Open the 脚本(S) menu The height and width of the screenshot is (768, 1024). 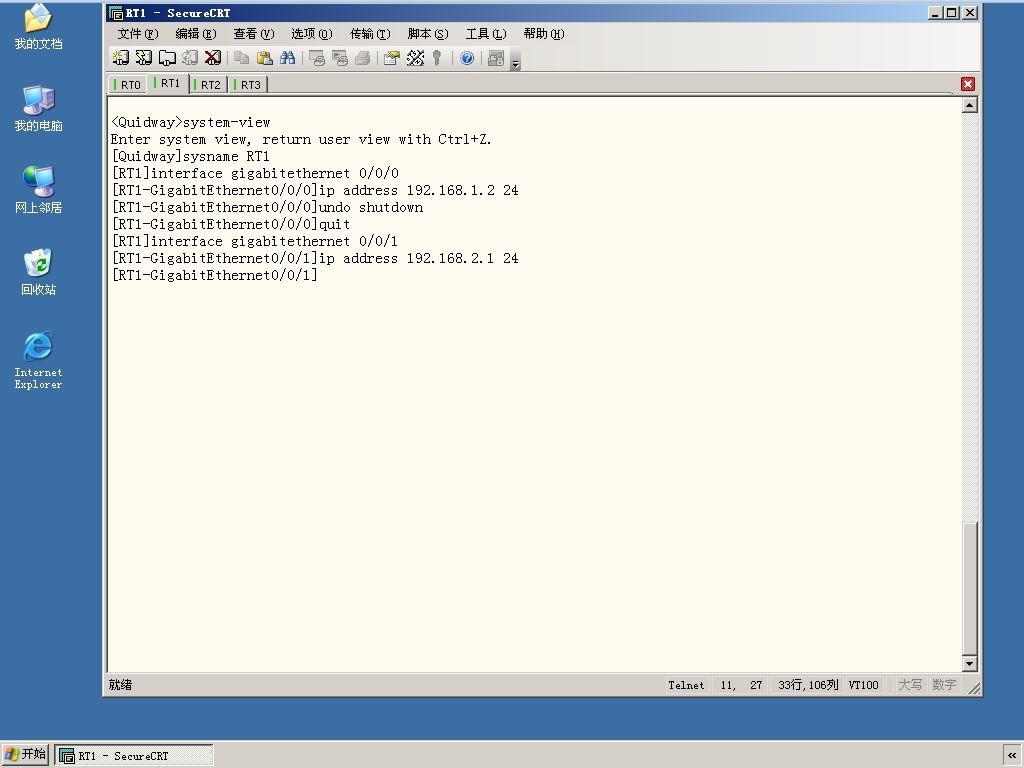(x=428, y=34)
